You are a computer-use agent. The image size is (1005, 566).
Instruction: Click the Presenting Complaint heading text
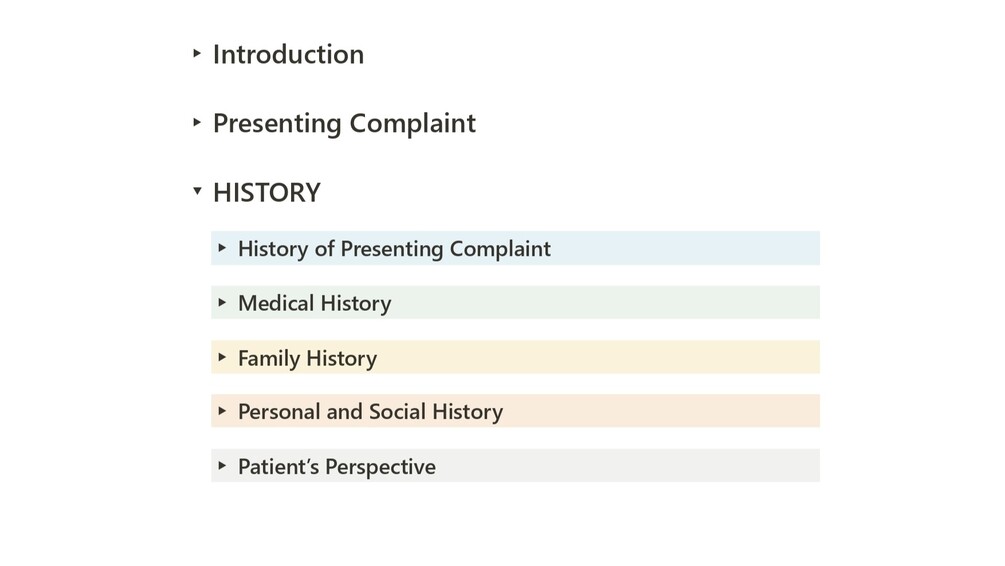click(344, 123)
